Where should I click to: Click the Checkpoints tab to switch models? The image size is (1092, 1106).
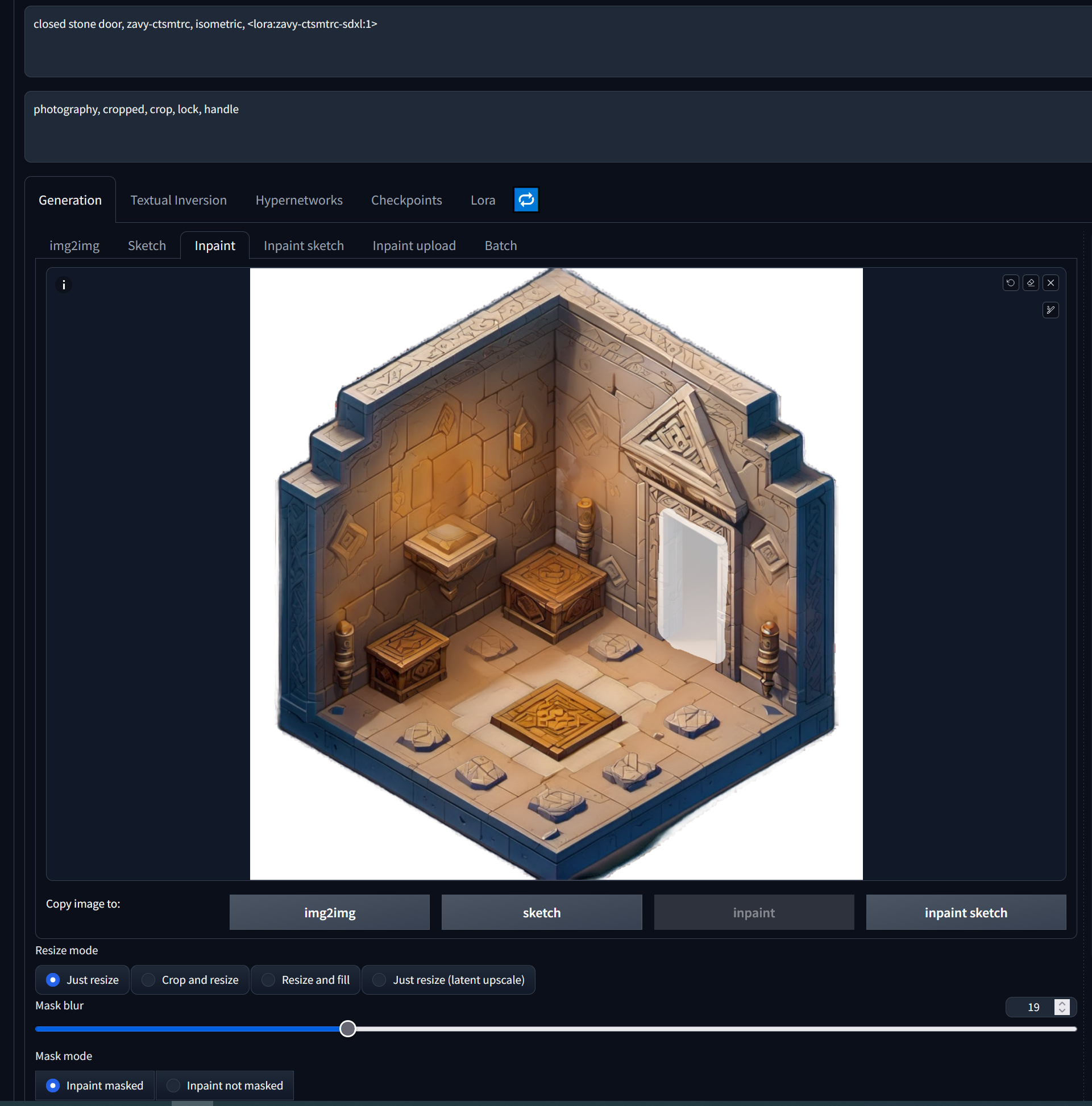pyautogui.click(x=406, y=199)
